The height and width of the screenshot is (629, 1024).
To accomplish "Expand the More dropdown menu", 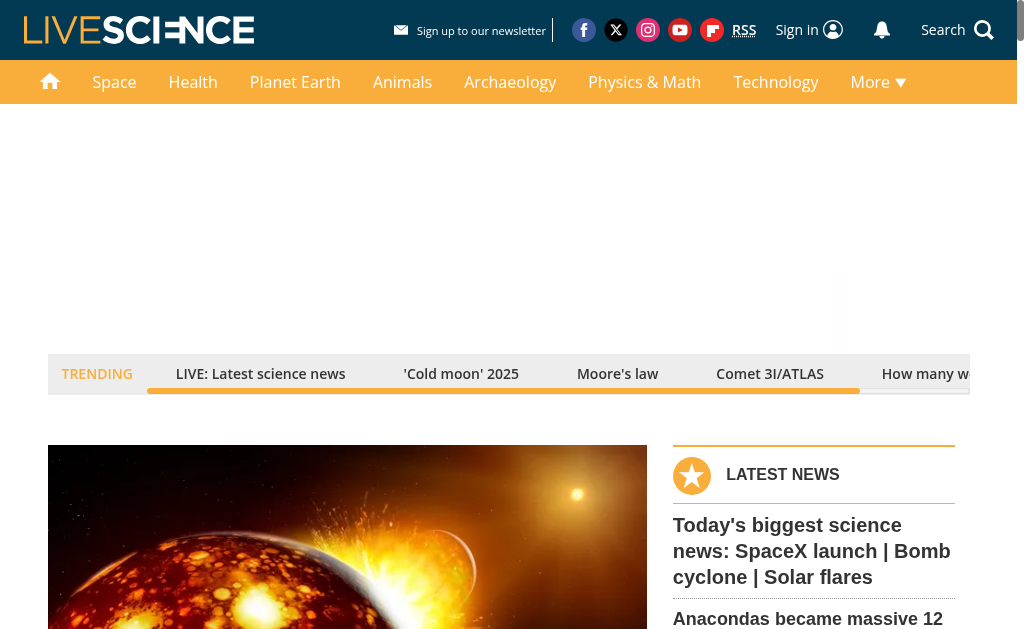I will tap(878, 82).
